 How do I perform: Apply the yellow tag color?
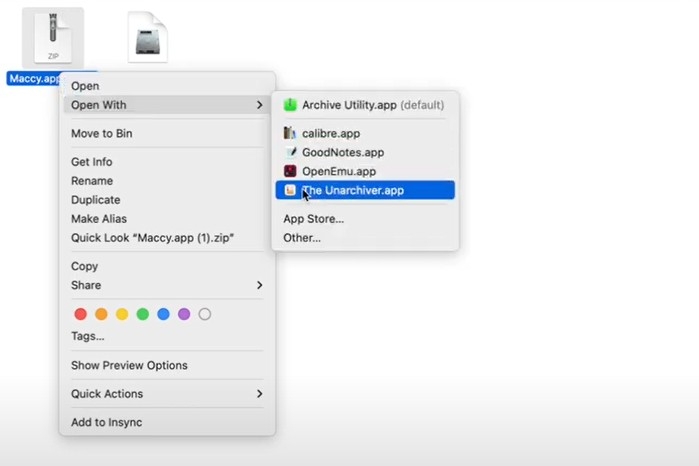point(122,314)
